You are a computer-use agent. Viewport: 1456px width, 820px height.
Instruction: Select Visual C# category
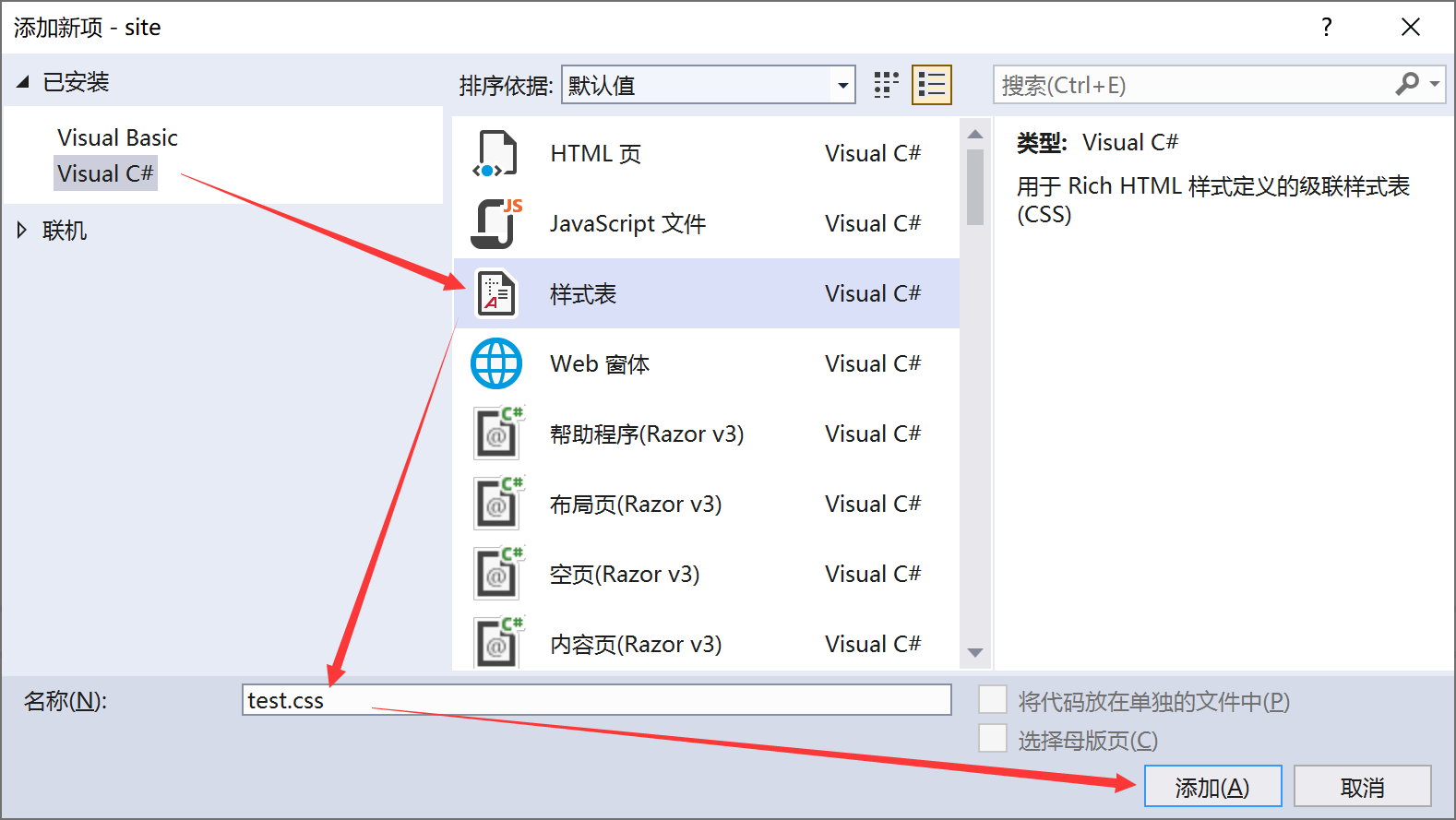pyautogui.click(x=105, y=173)
